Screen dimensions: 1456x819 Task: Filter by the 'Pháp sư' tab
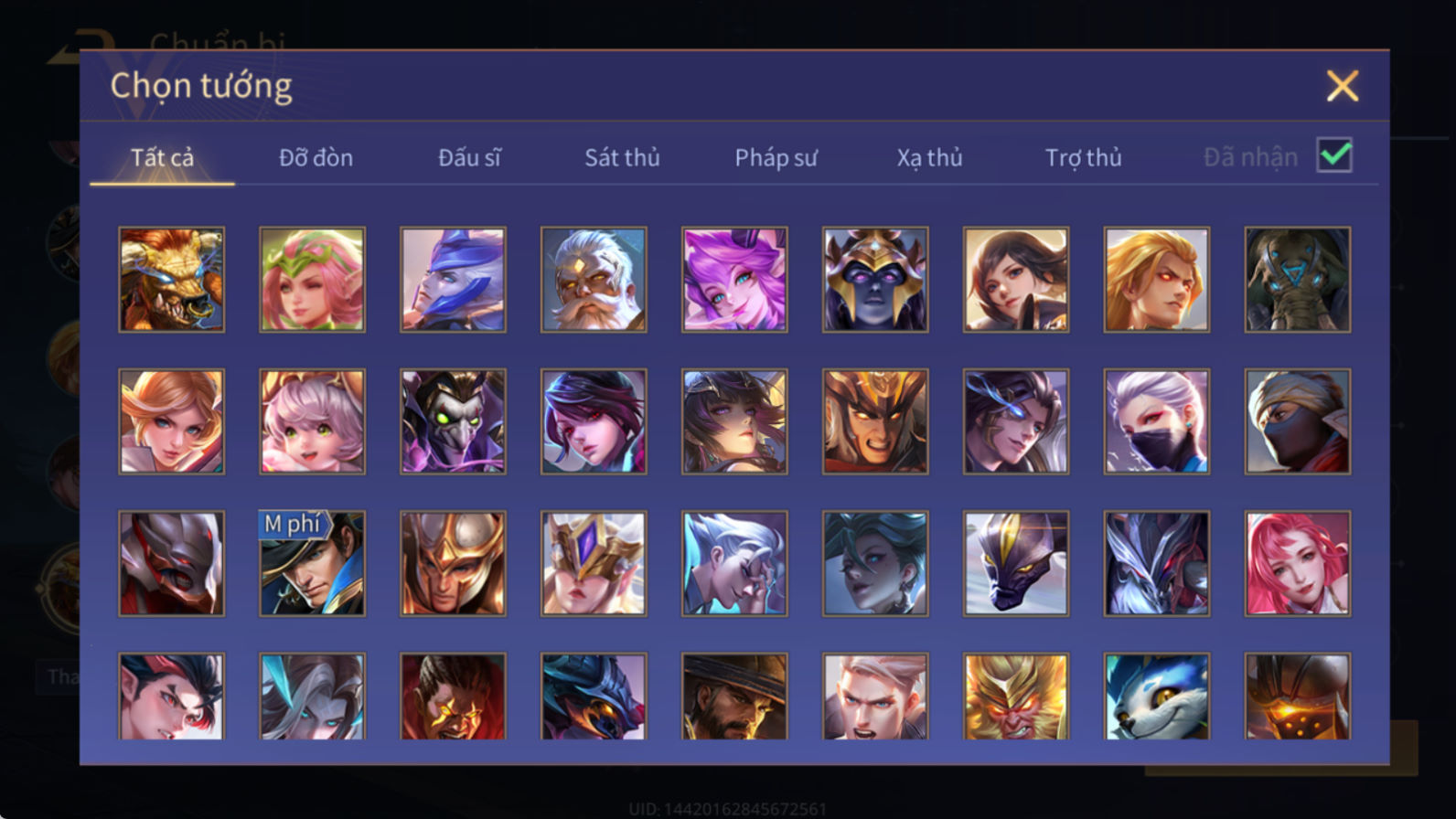click(776, 158)
